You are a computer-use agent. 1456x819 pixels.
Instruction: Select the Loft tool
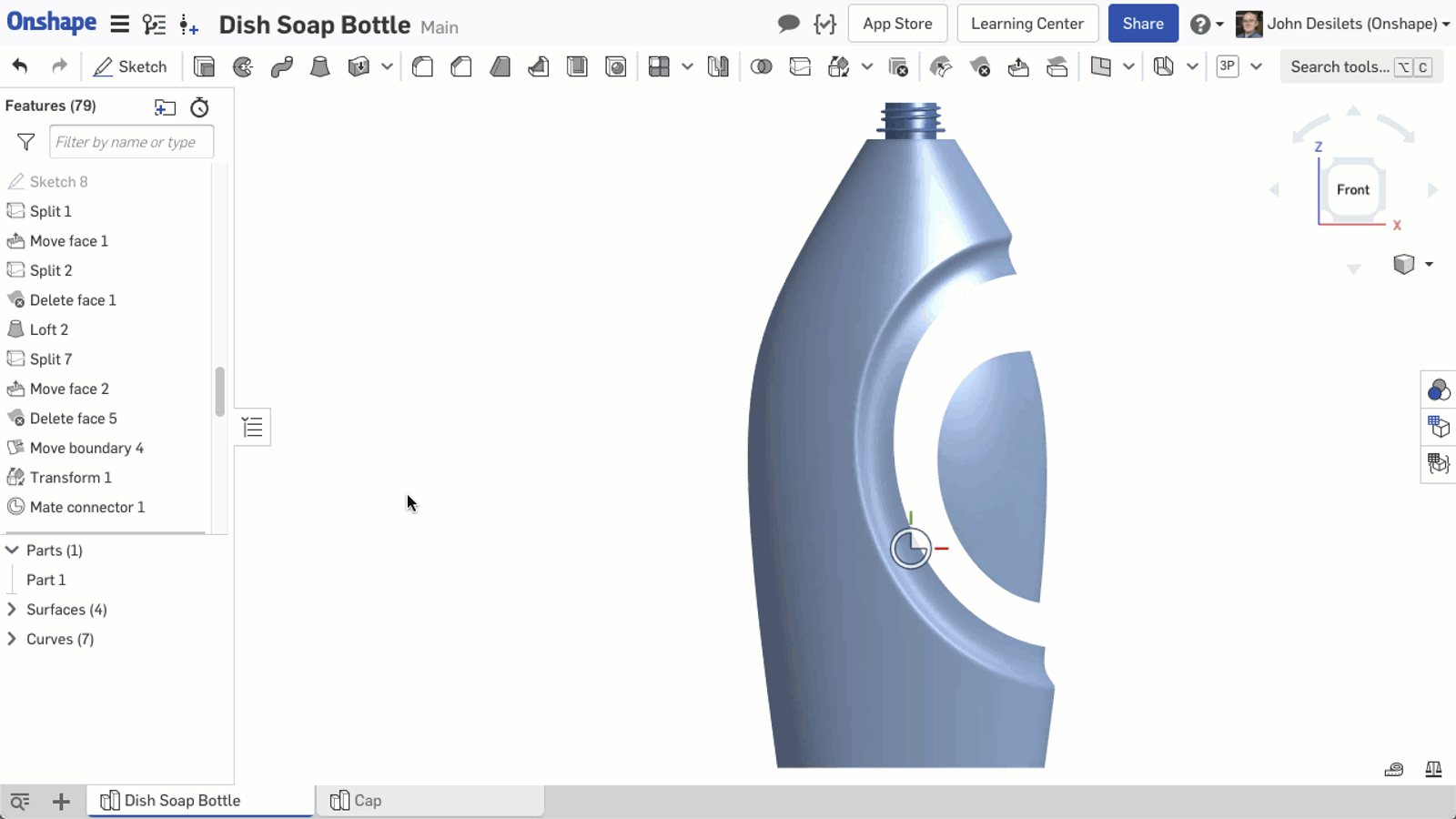pyautogui.click(x=320, y=66)
